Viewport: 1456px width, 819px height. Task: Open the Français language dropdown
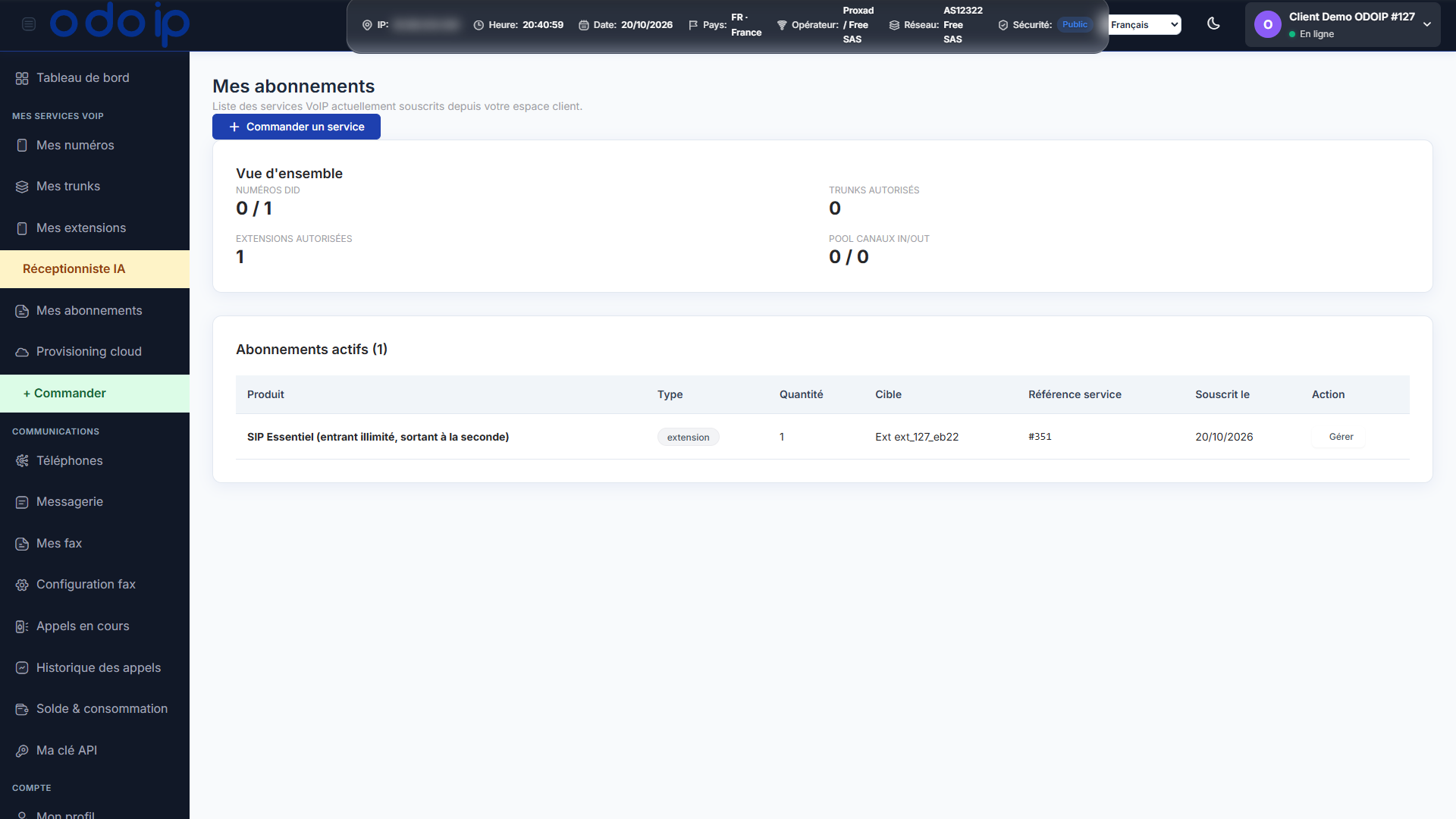1144,25
